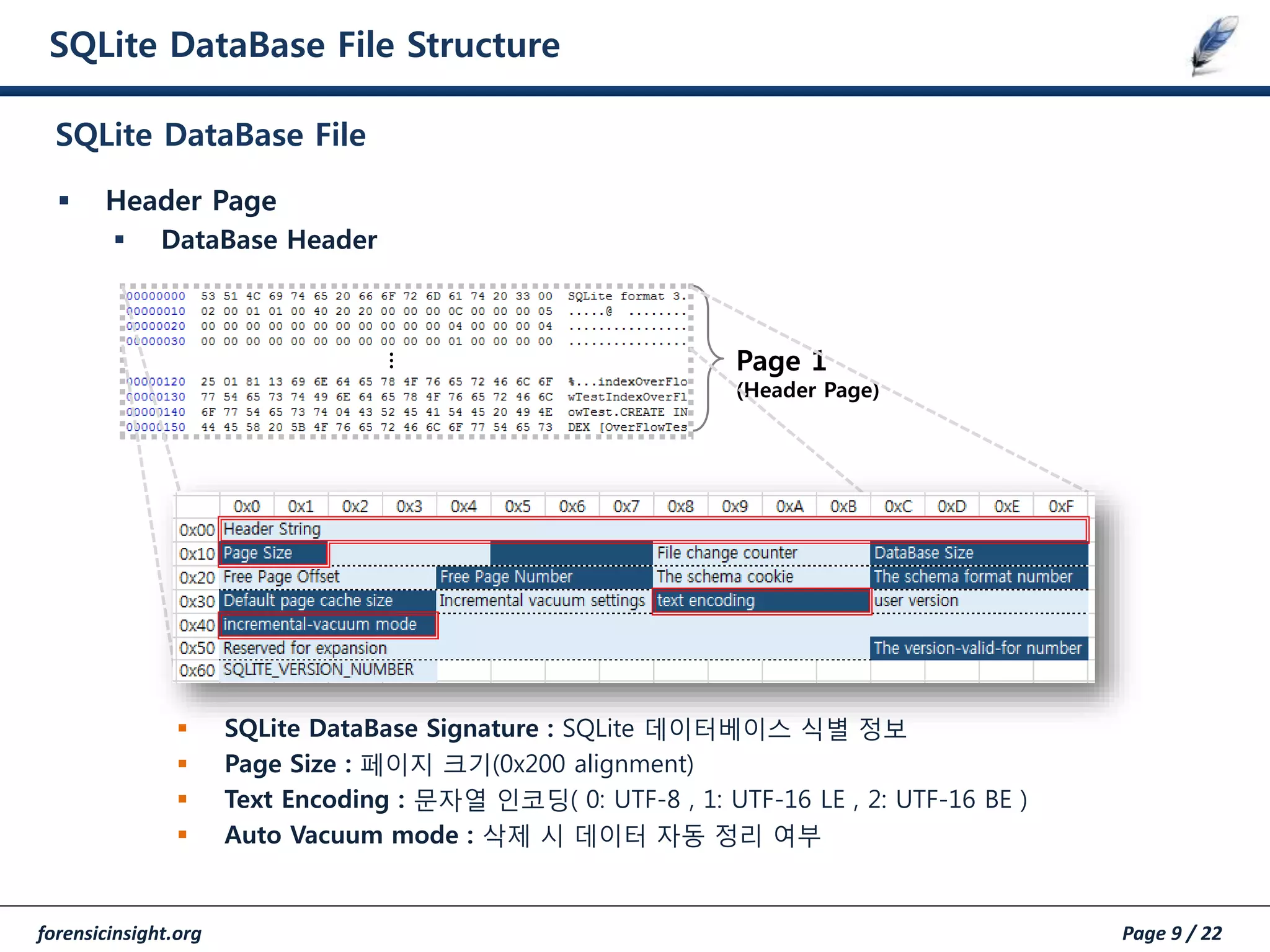Select 'The schema cookie' cell

(762, 577)
